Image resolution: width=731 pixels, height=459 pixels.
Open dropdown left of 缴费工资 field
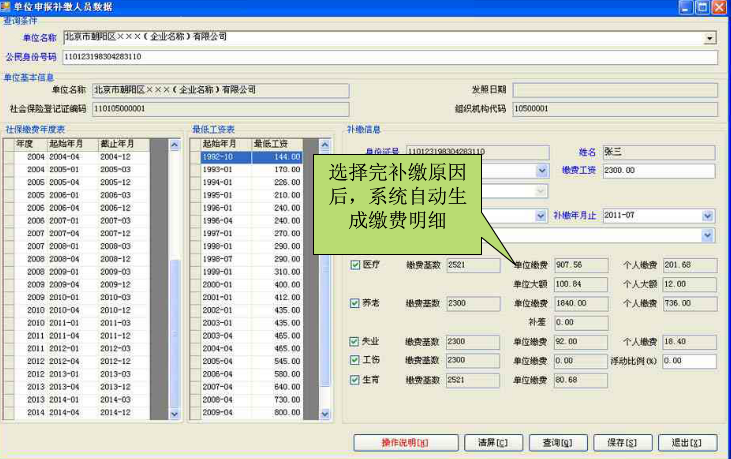pyautogui.click(x=542, y=171)
